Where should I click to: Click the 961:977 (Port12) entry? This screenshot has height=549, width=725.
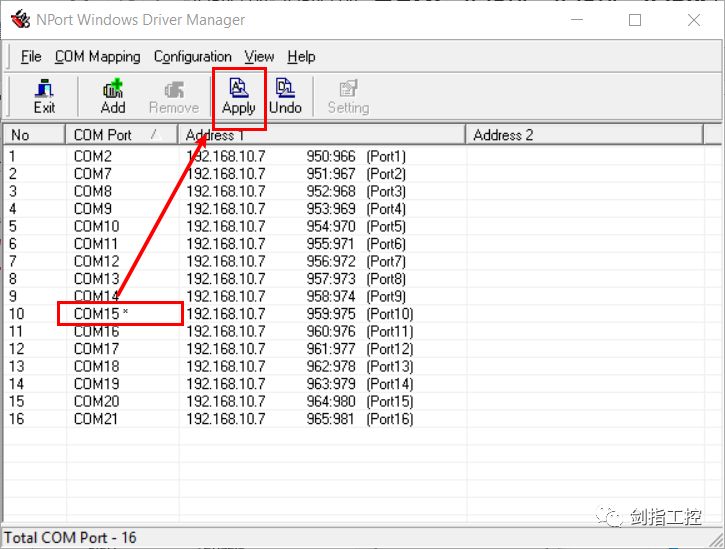click(360, 349)
